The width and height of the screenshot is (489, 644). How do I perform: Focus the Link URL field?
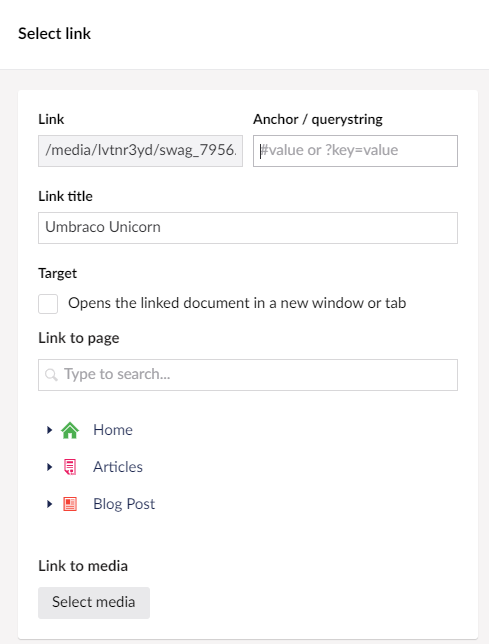(140, 151)
